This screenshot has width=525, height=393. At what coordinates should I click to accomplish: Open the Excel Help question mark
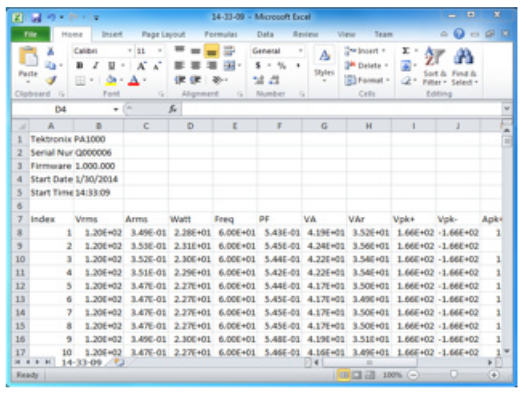pyautogui.click(x=459, y=34)
